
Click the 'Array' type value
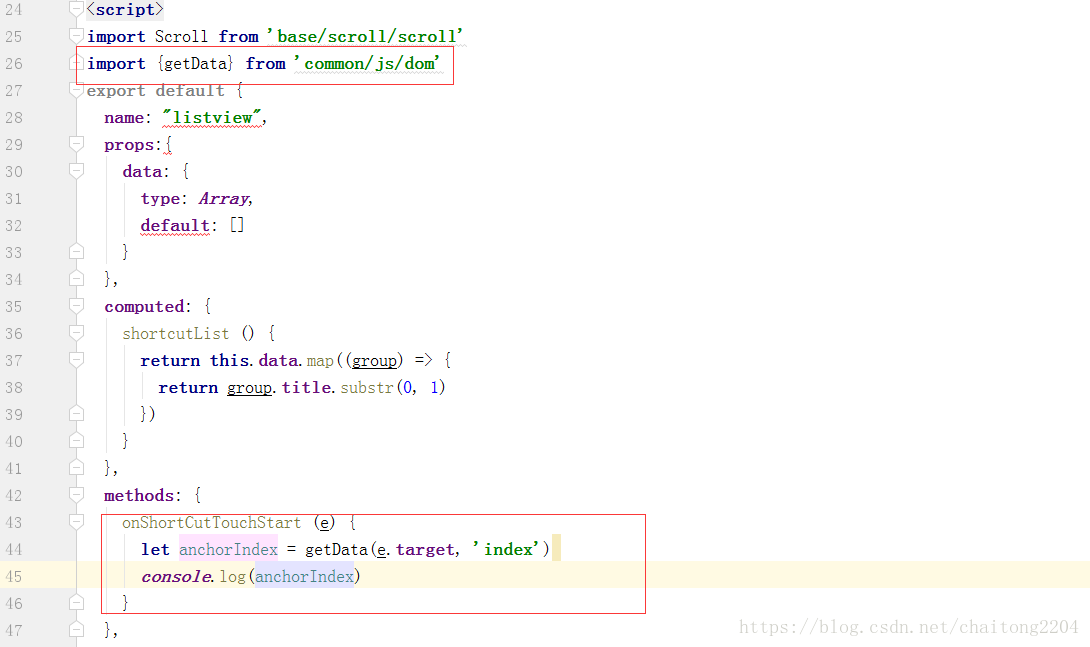click(x=222, y=199)
